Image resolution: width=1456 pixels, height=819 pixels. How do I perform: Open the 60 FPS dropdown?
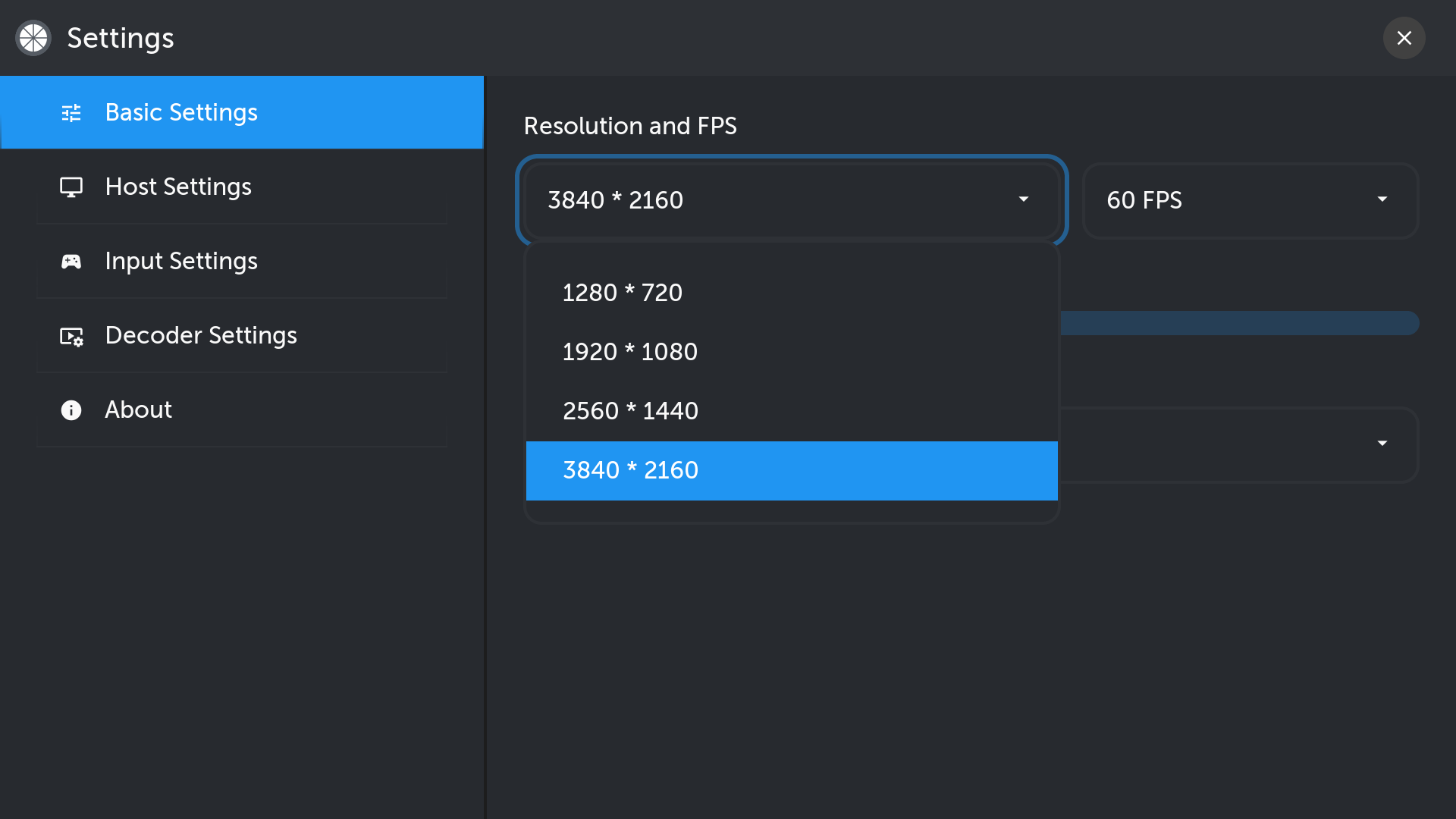[1250, 200]
